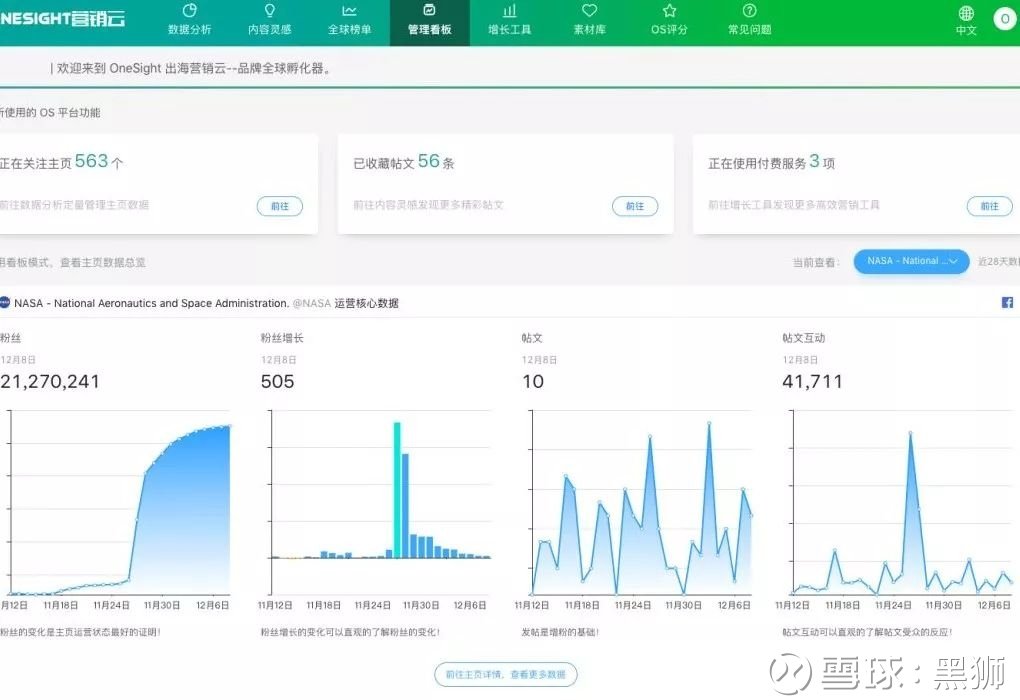Click 前往 button on followed pages card

[x=280, y=206]
